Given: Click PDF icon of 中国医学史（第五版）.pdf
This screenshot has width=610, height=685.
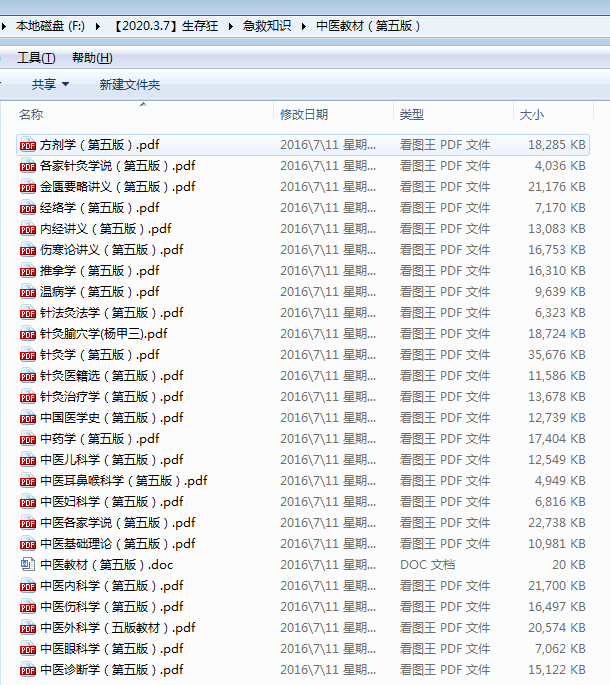Looking at the screenshot, I should click(28, 418).
